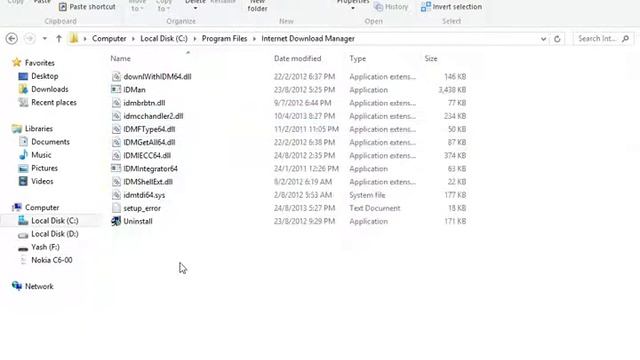Select the IDMGetAll64.dll file icon

116,142
